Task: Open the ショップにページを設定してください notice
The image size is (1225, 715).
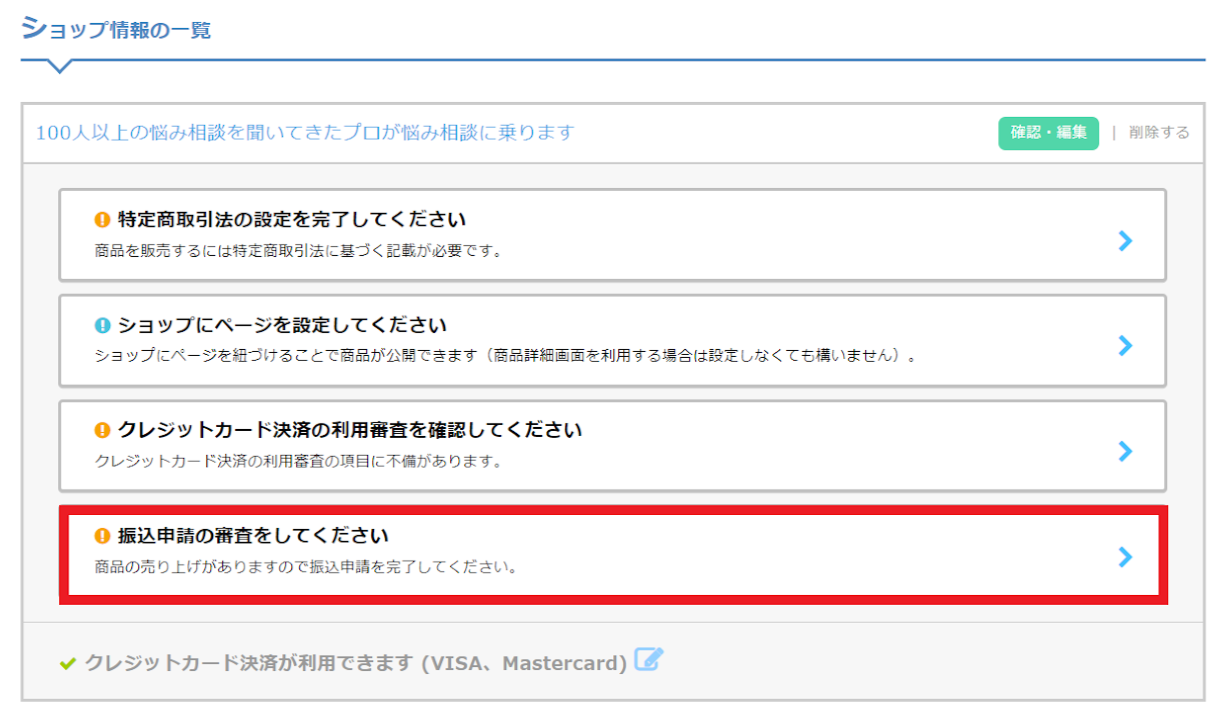Action: click(x=612, y=340)
